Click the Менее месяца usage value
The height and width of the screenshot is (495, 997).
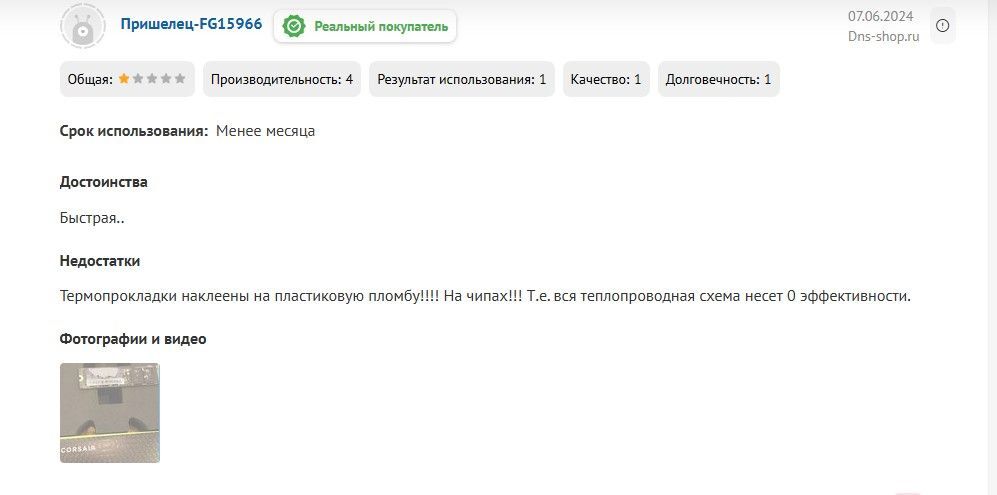pyautogui.click(x=266, y=132)
